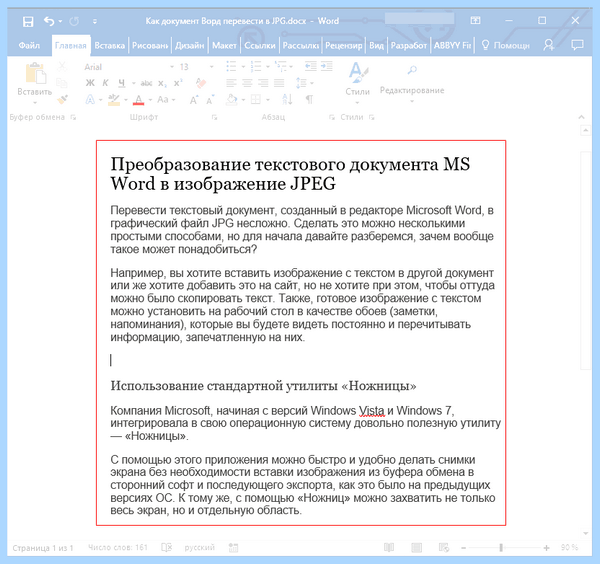The width and height of the screenshot is (600, 564).
Task: Switch to Read Mode view icon
Action: (x=389, y=548)
